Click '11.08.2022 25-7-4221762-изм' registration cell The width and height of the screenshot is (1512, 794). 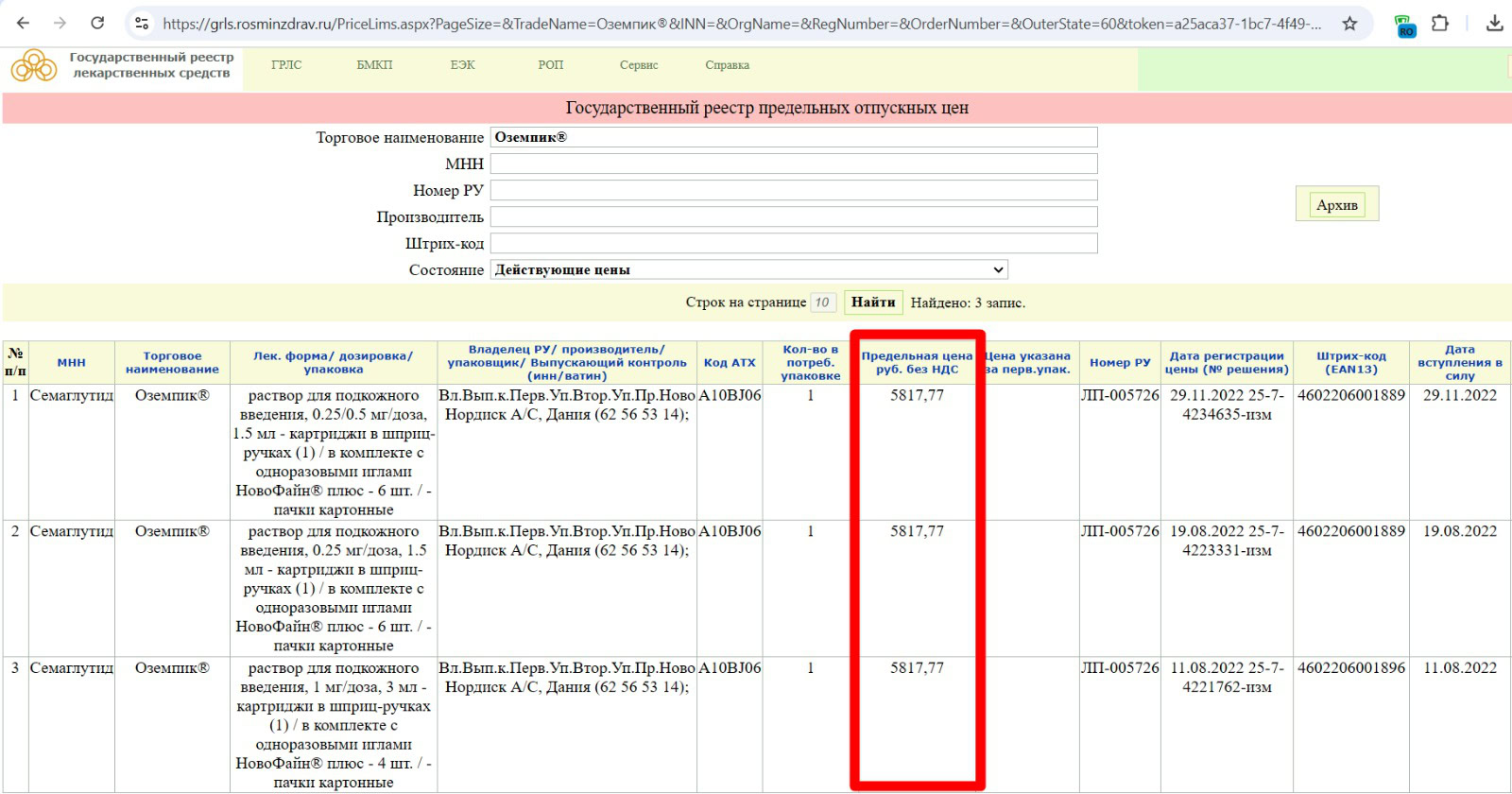click(1227, 677)
